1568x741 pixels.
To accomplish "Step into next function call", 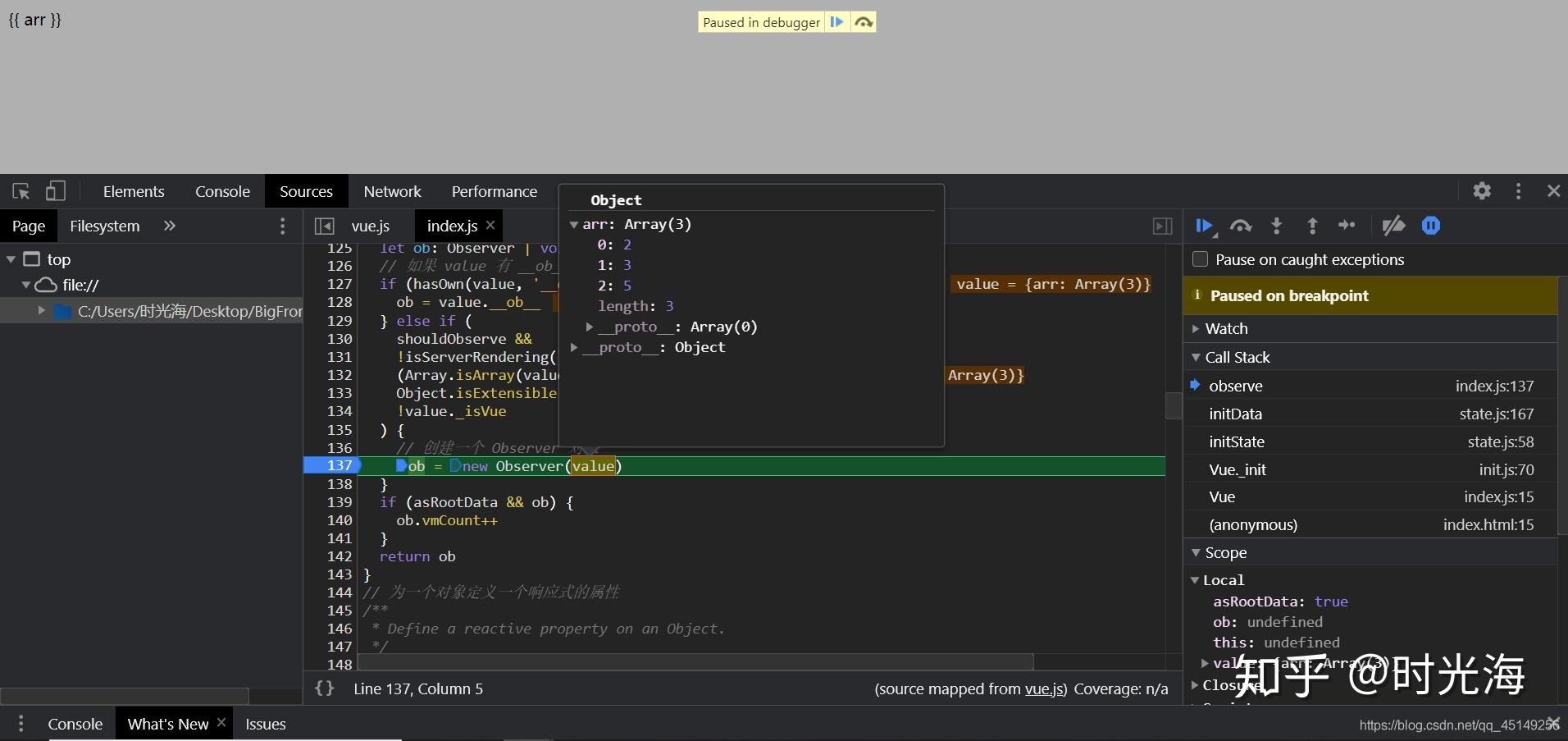I will click(1277, 226).
